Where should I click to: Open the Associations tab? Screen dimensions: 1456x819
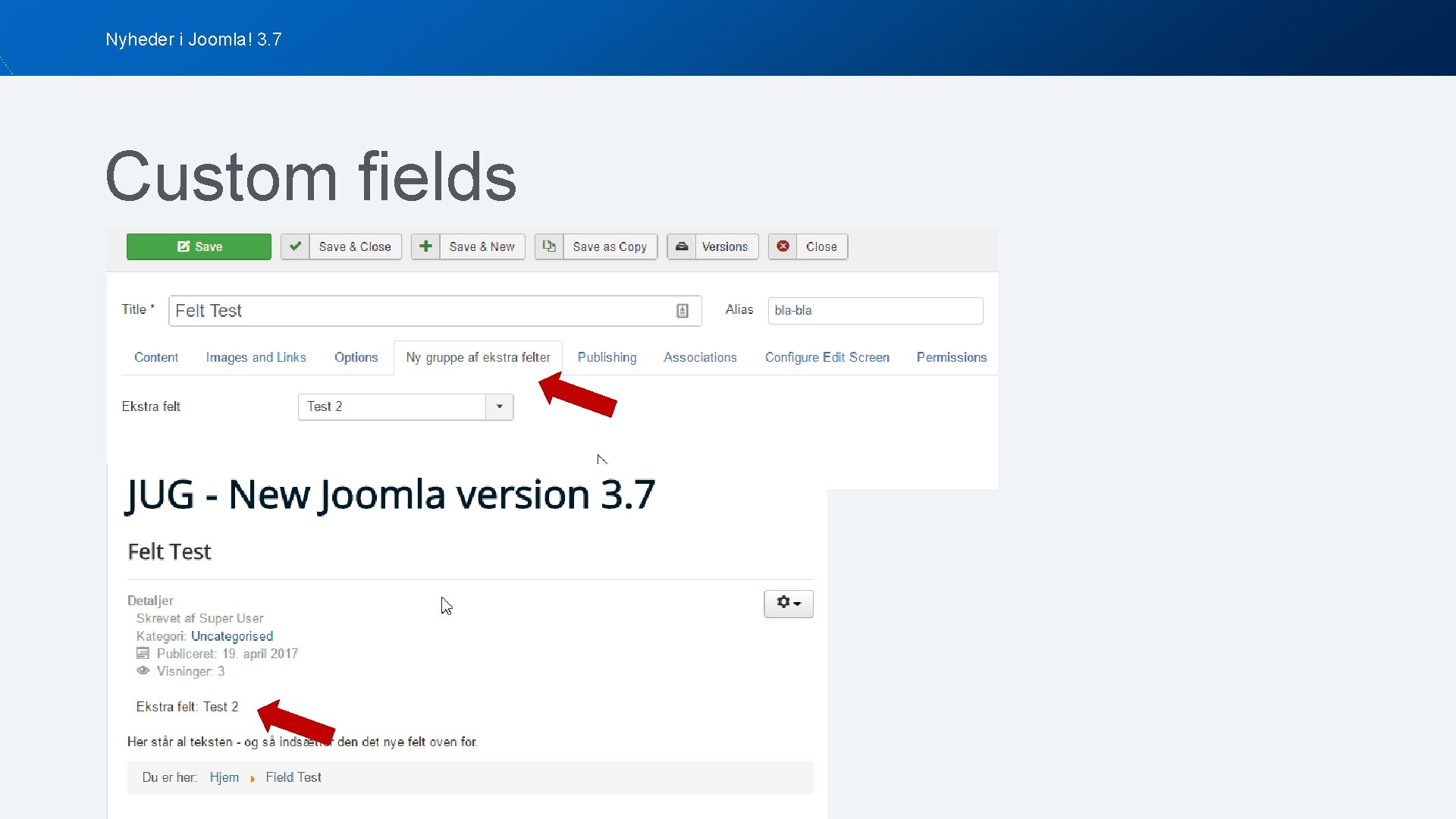700,357
